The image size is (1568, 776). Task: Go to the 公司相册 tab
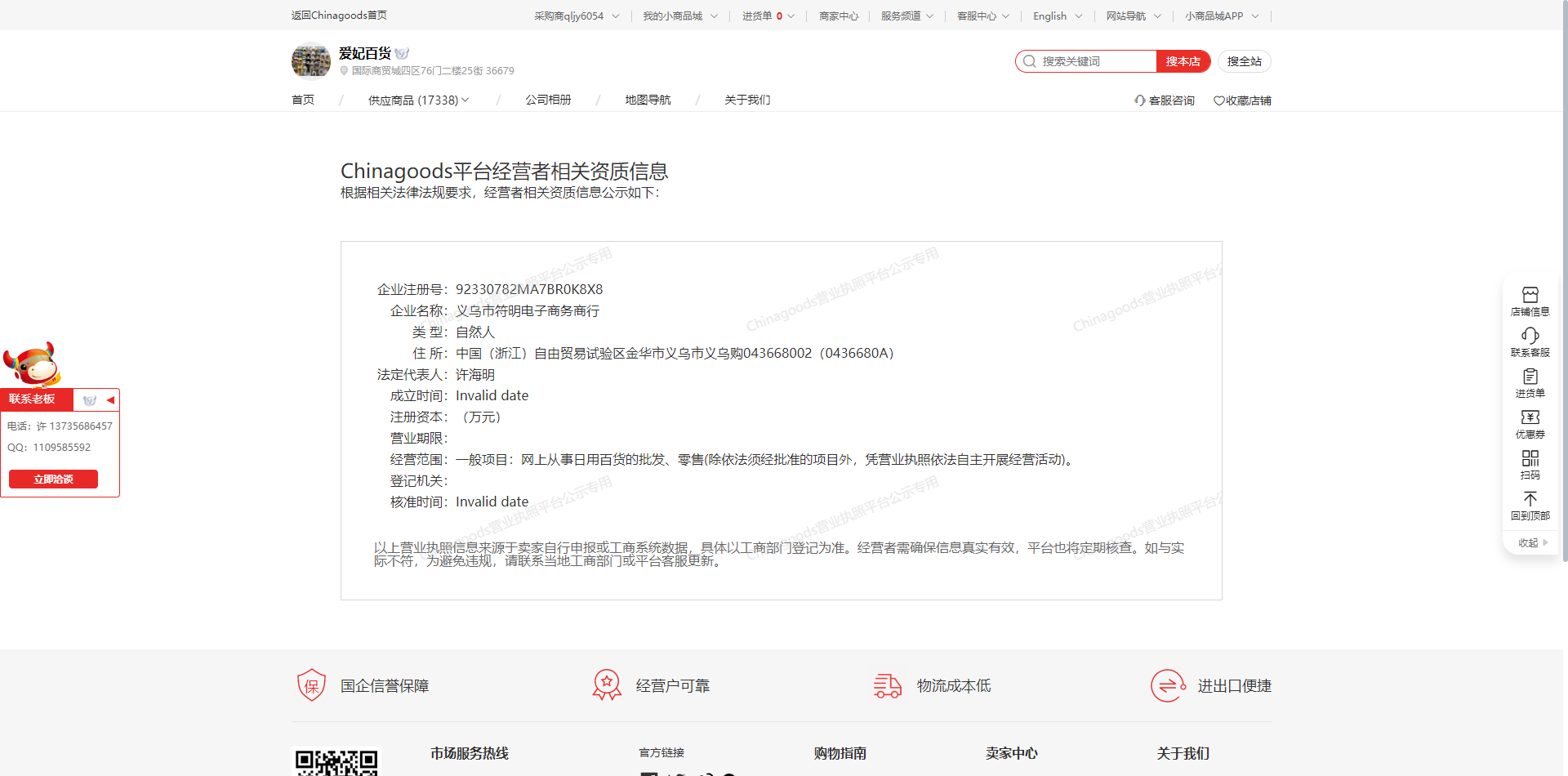(x=548, y=100)
